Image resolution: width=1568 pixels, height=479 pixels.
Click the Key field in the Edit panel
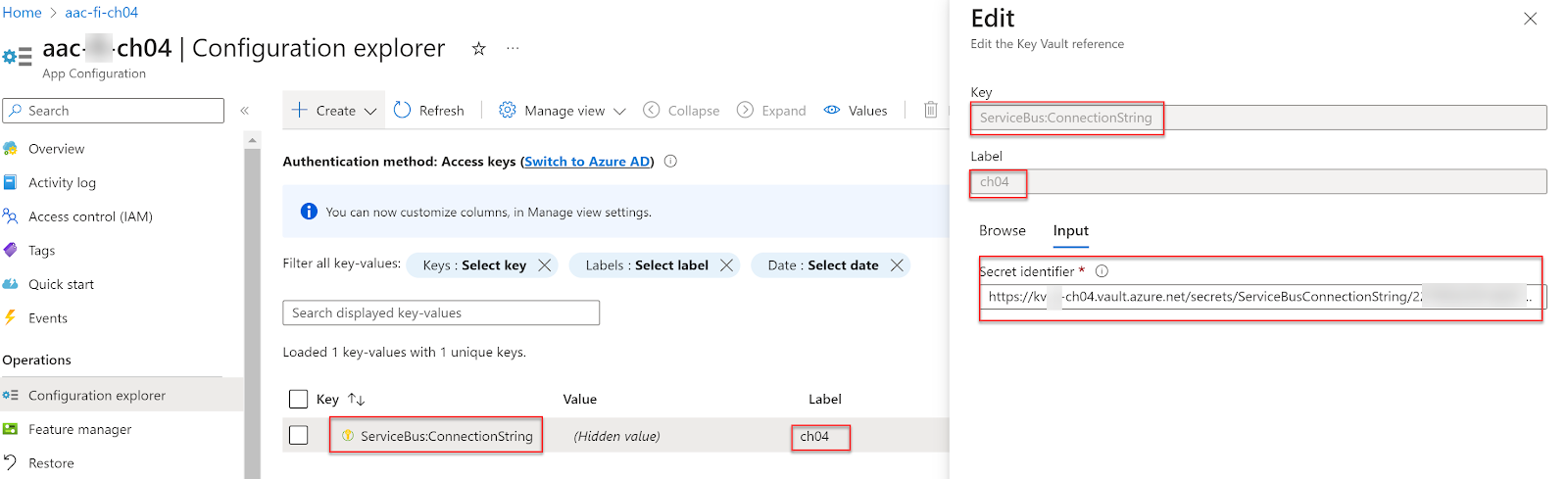[x=1258, y=118]
